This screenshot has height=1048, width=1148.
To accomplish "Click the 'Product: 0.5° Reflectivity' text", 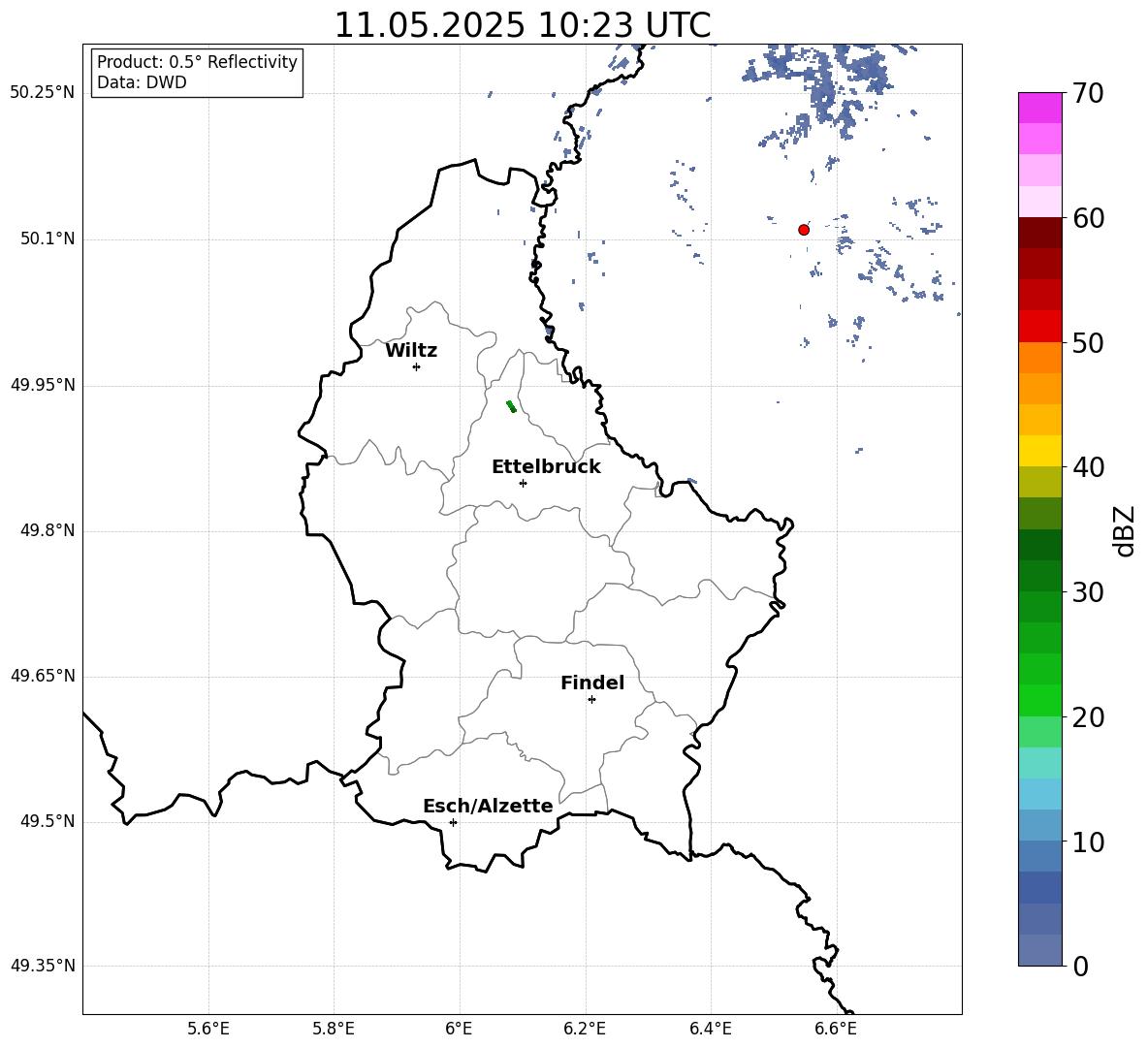I will pyautogui.click(x=197, y=62).
